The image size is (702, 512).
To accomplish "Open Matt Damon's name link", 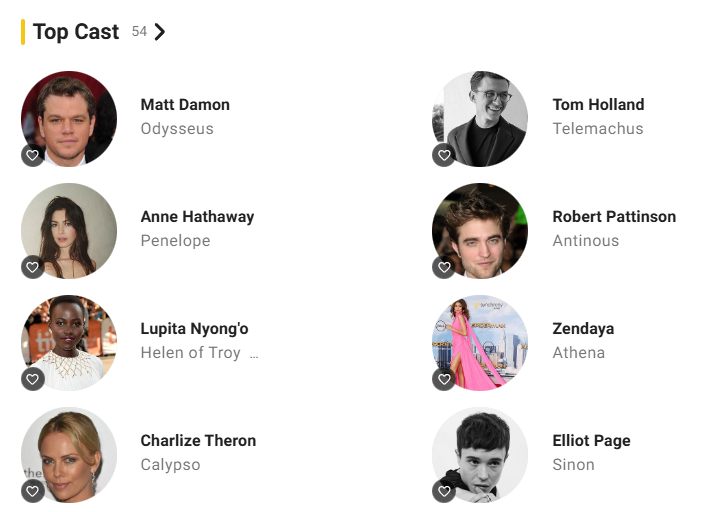I will point(185,105).
